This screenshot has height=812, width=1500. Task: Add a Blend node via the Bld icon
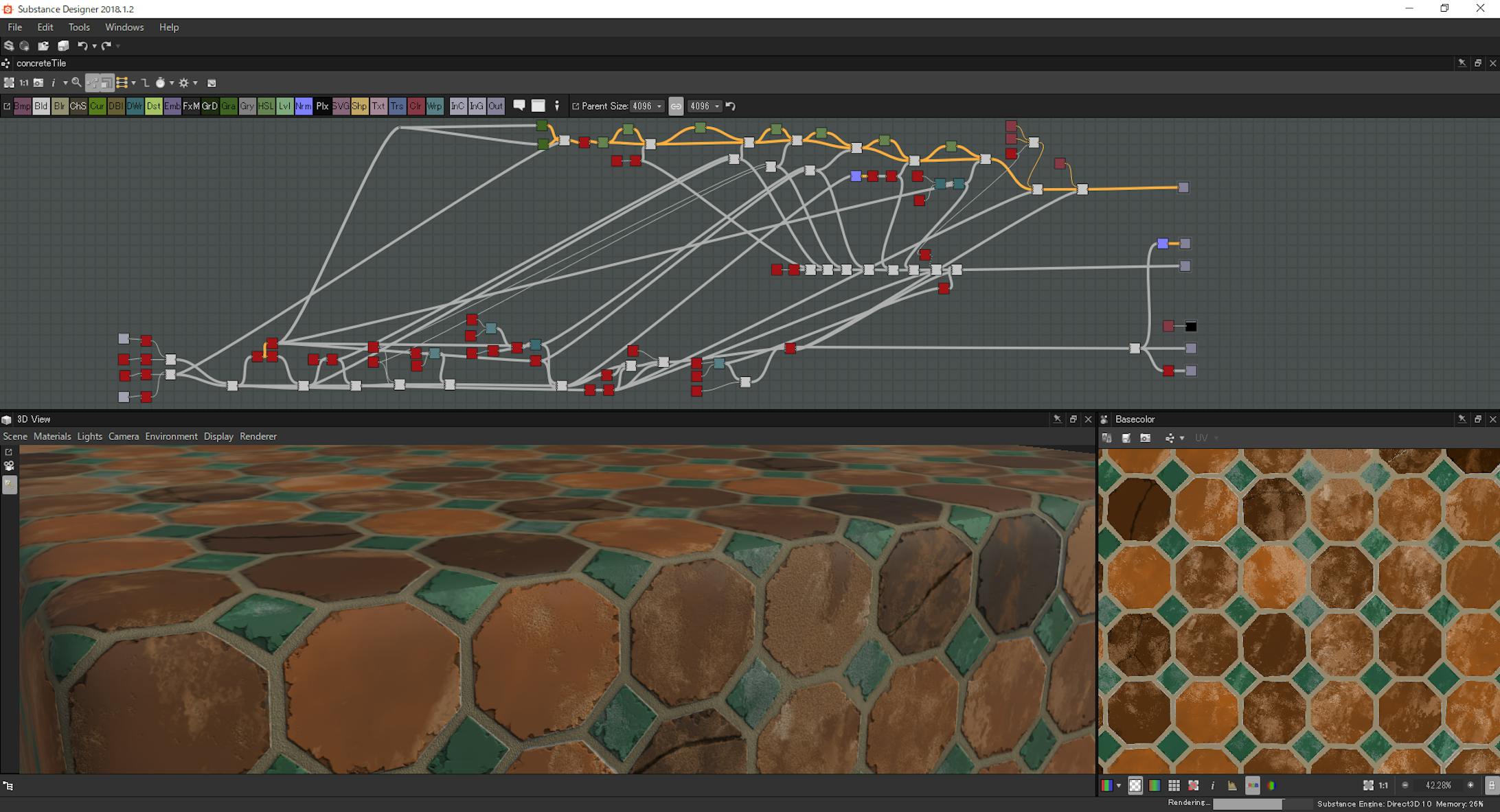tap(42, 106)
